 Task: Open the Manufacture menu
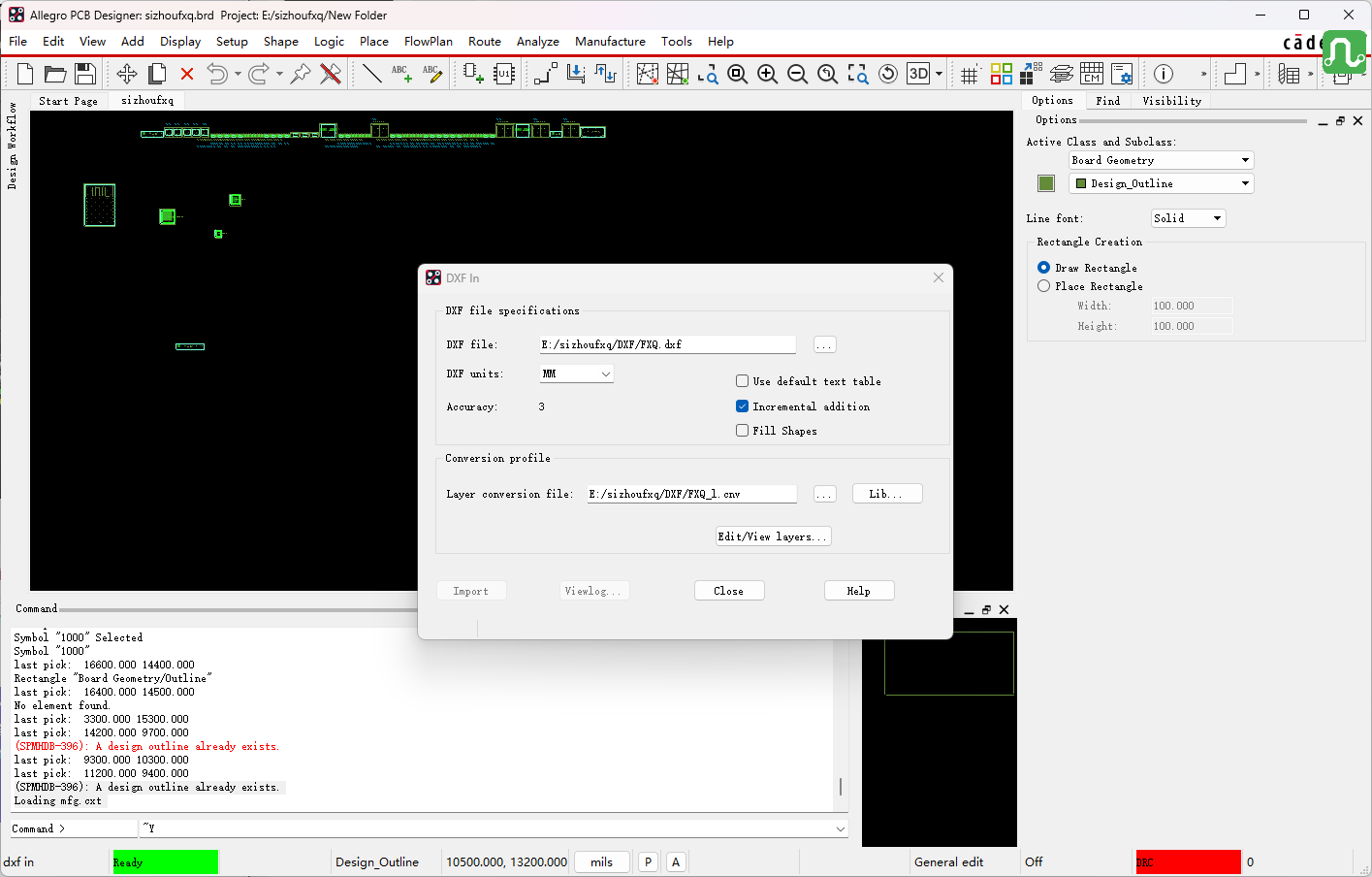pos(610,42)
